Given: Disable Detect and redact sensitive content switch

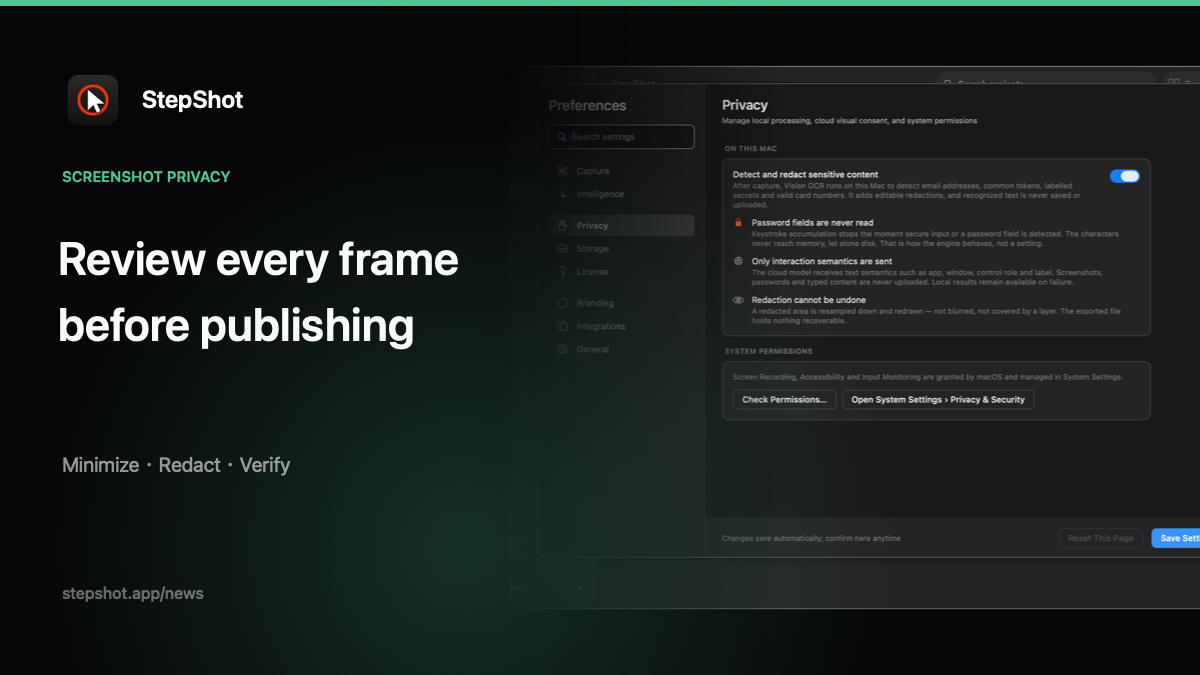Looking at the screenshot, I should coord(1125,176).
